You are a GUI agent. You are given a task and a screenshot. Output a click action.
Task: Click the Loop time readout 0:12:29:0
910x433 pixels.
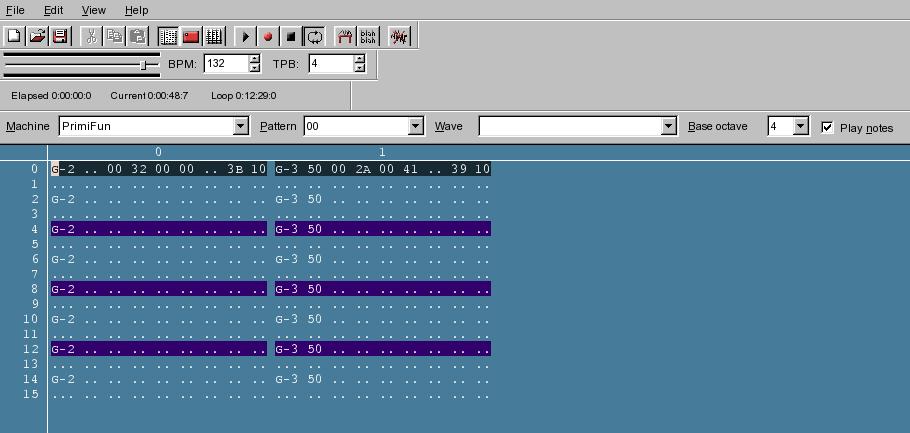[244, 96]
